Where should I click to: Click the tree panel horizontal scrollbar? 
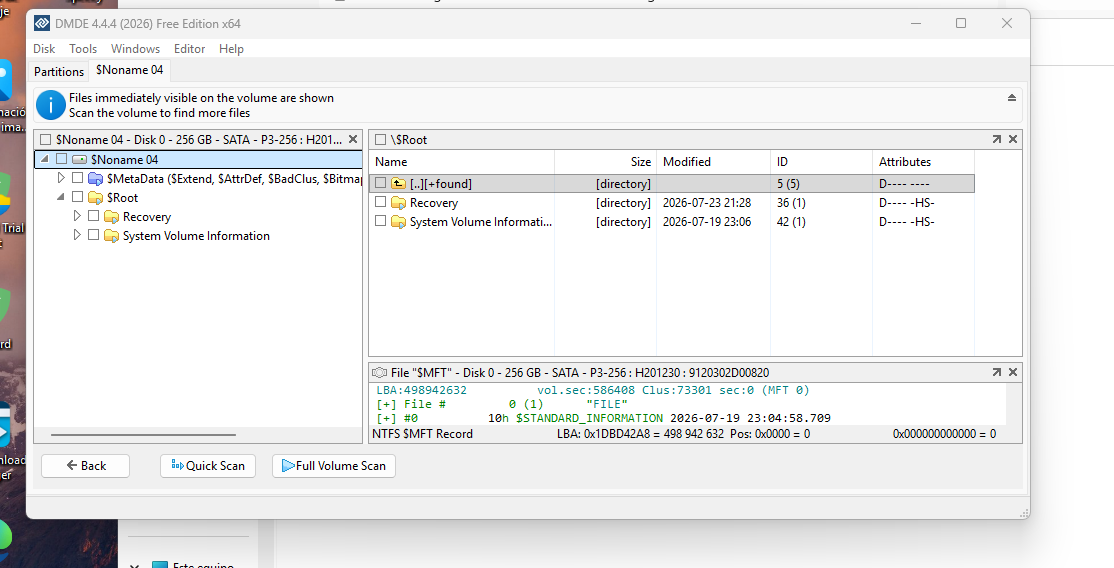[143, 434]
